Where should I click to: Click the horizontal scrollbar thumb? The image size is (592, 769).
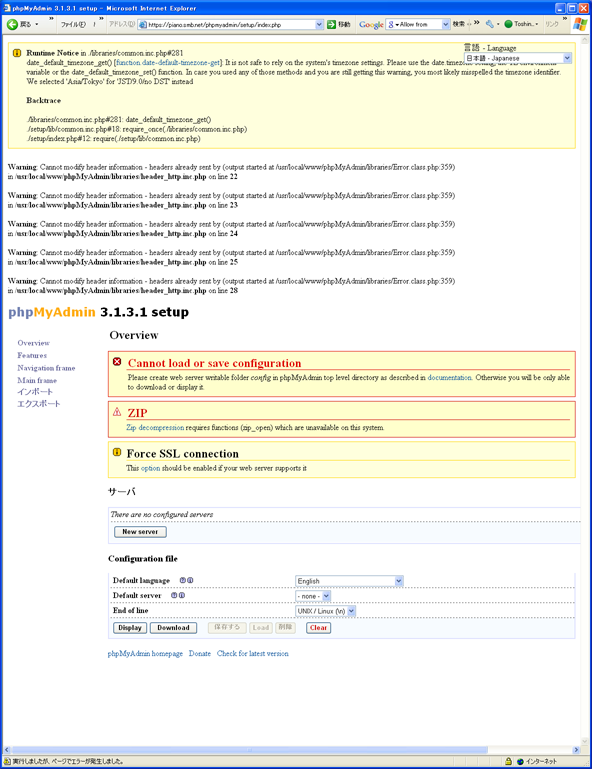coord(250,750)
